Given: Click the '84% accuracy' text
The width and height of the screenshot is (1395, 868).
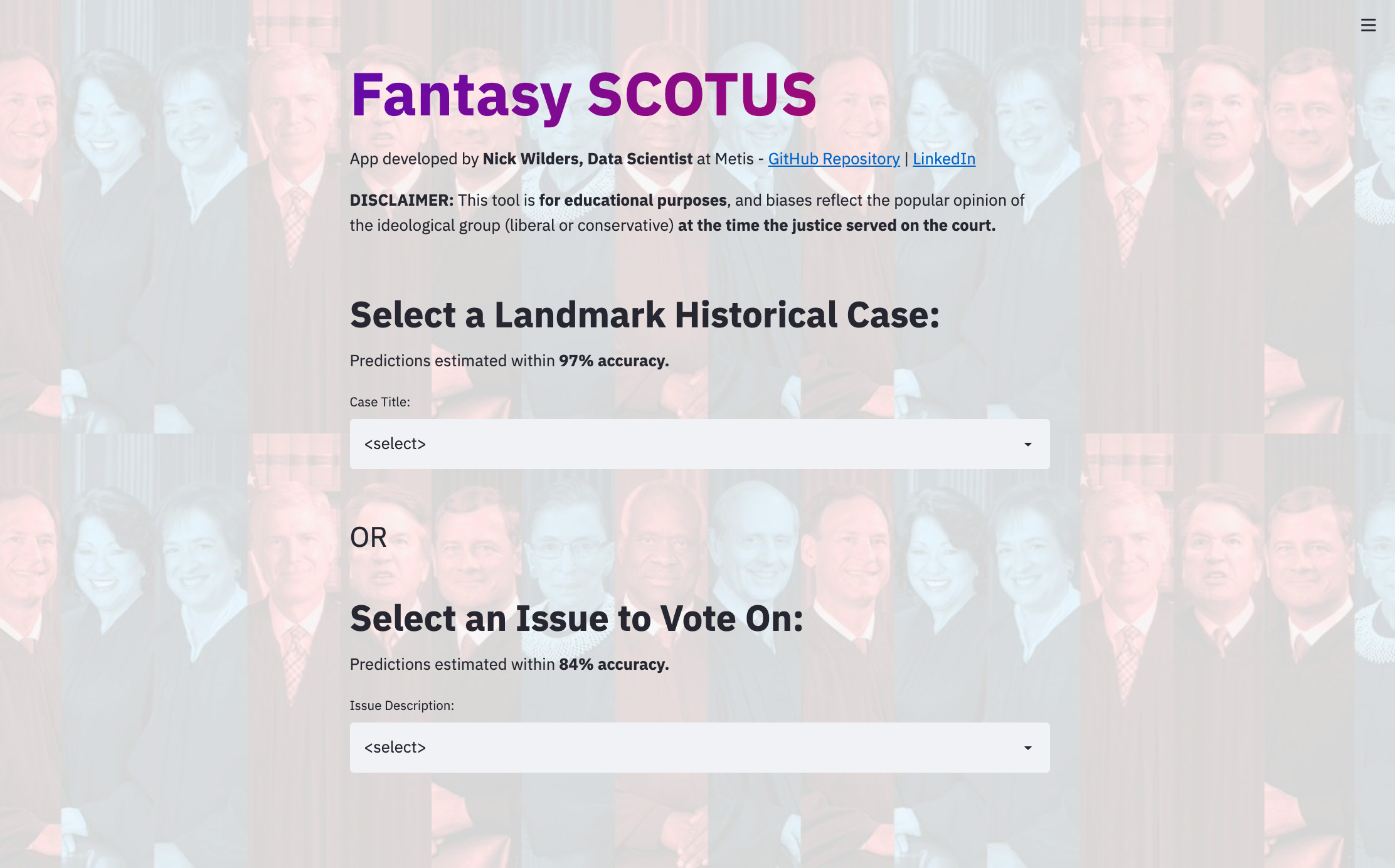Looking at the screenshot, I should coord(613,665).
